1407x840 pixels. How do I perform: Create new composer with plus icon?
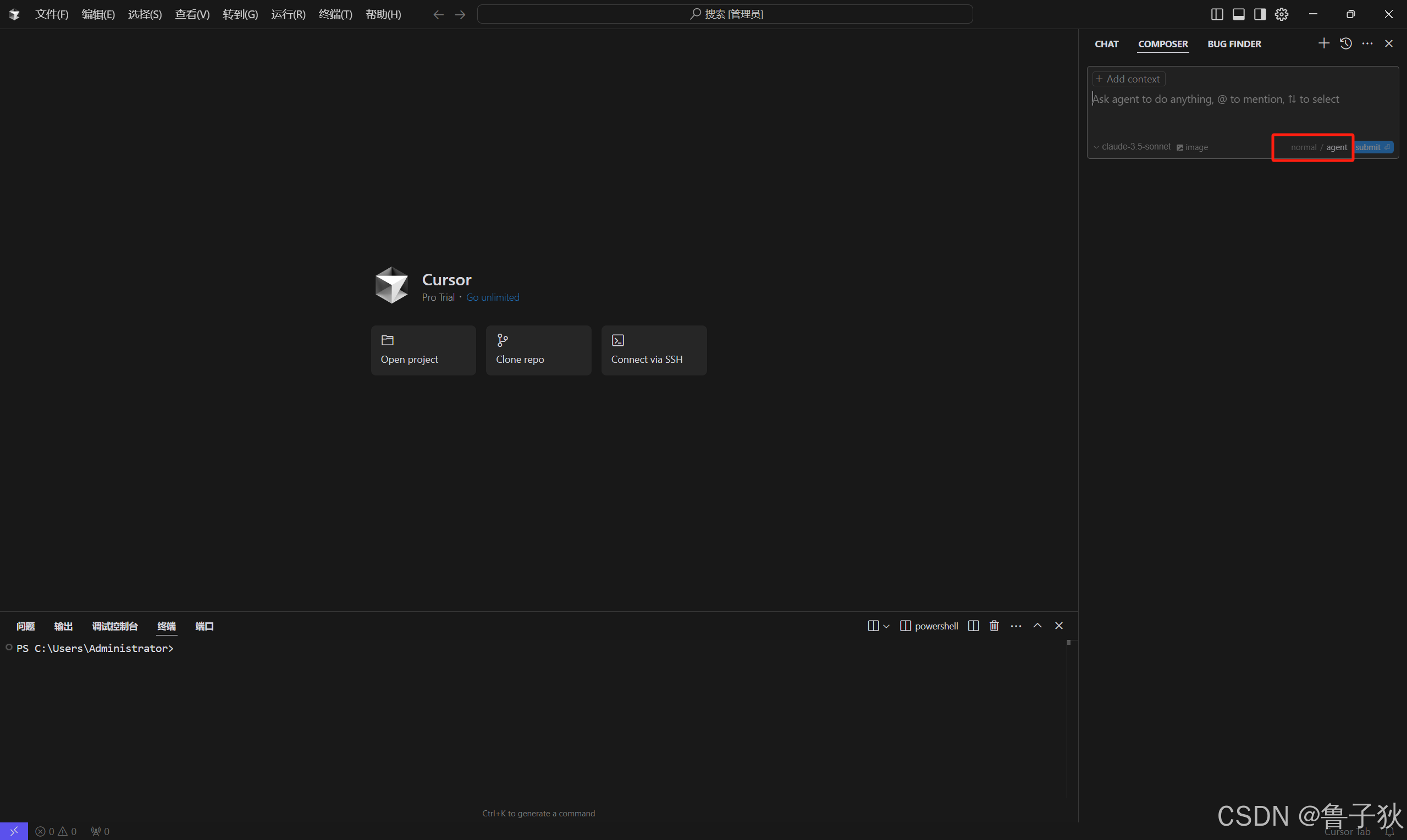point(1324,43)
